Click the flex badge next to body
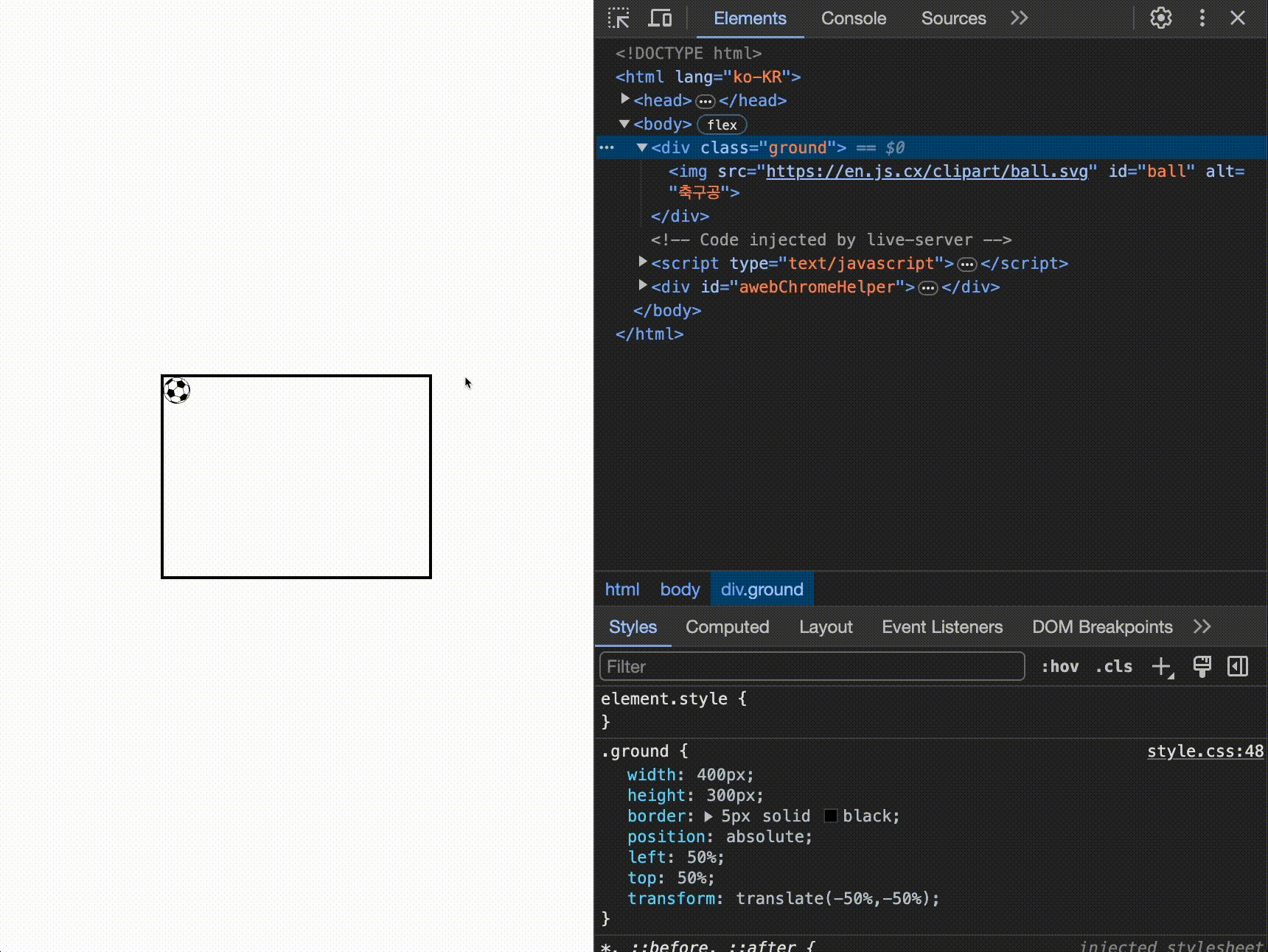 coord(722,125)
